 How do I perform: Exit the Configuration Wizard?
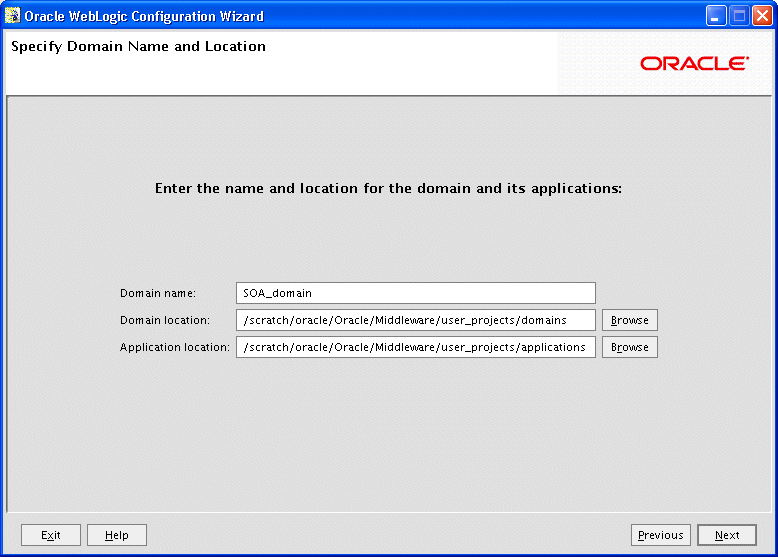pyautogui.click(x=51, y=535)
